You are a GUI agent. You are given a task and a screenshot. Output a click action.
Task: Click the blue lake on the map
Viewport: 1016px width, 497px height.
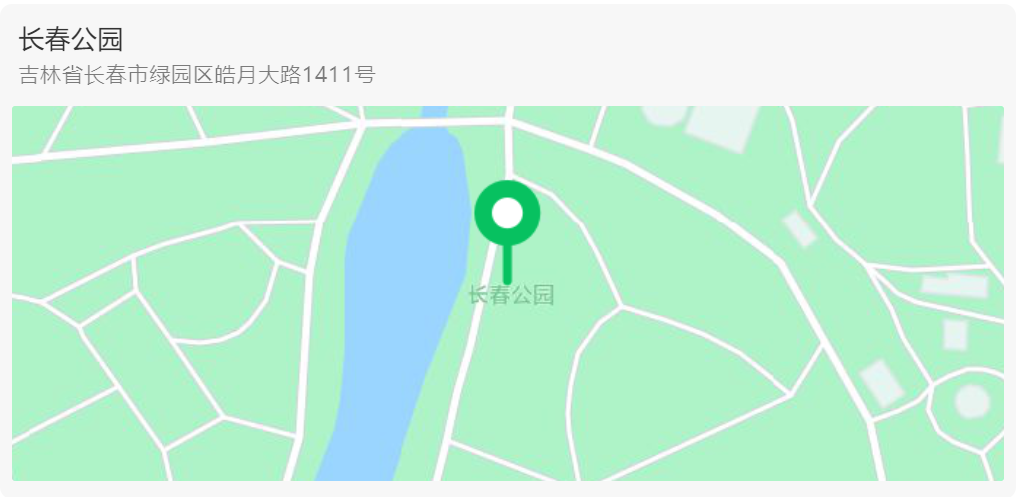coord(407,292)
